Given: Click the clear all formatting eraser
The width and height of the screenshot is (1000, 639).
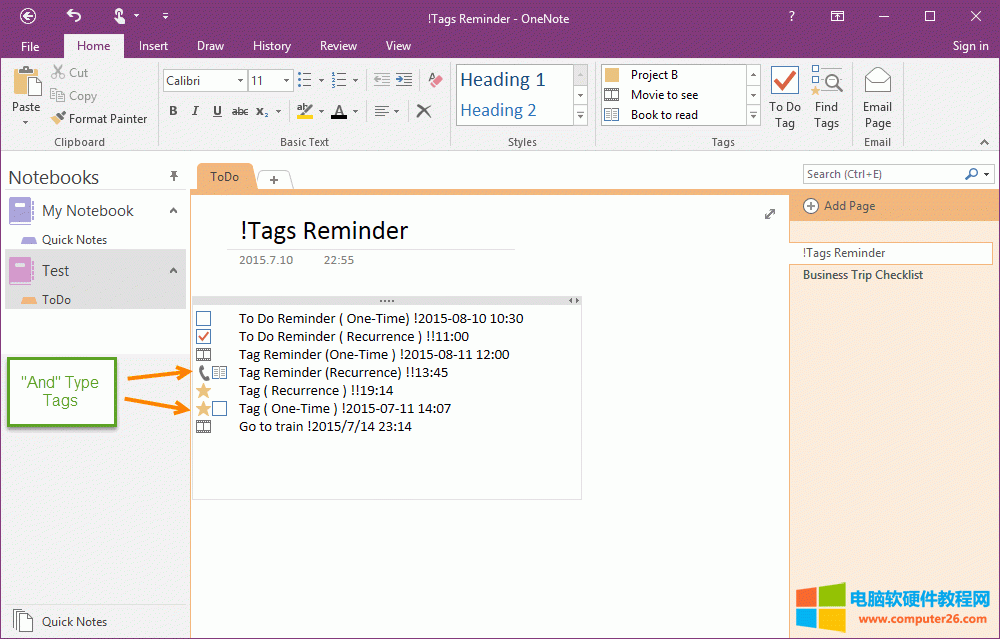Looking at the screenshot, I should click(x=435, y=80).
